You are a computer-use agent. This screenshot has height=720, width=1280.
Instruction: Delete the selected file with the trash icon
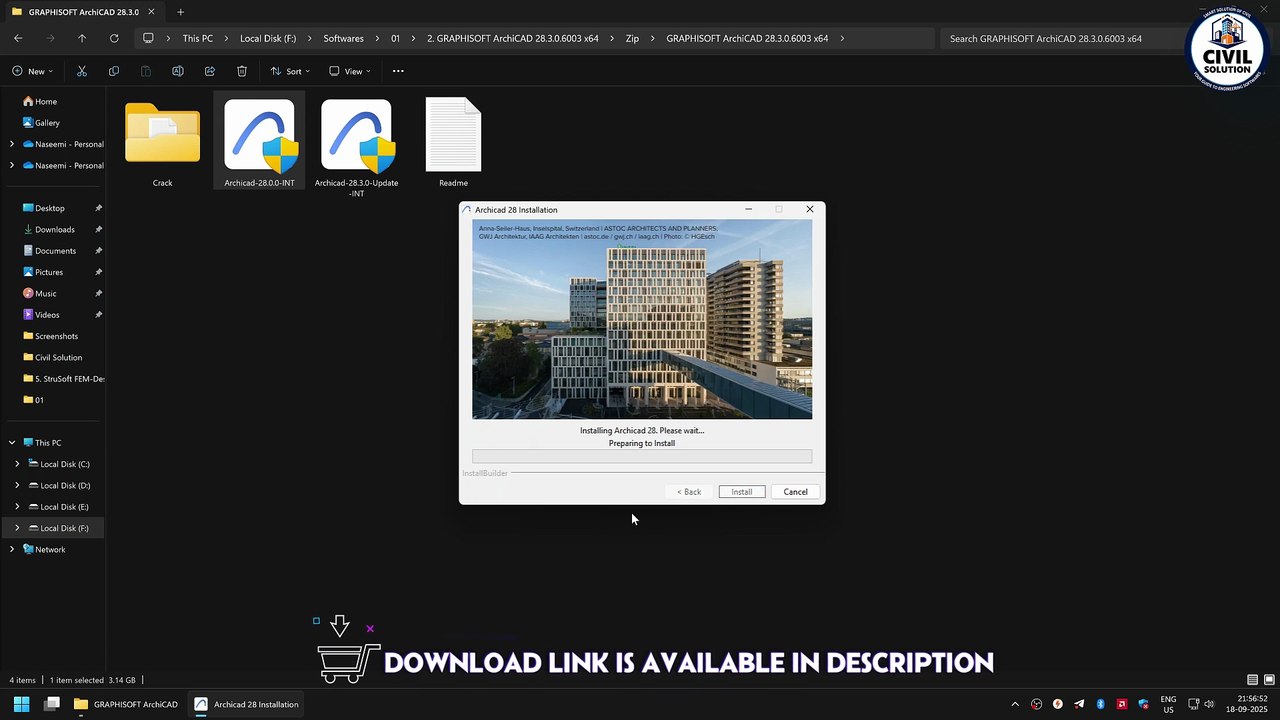[x=242, y=71]
